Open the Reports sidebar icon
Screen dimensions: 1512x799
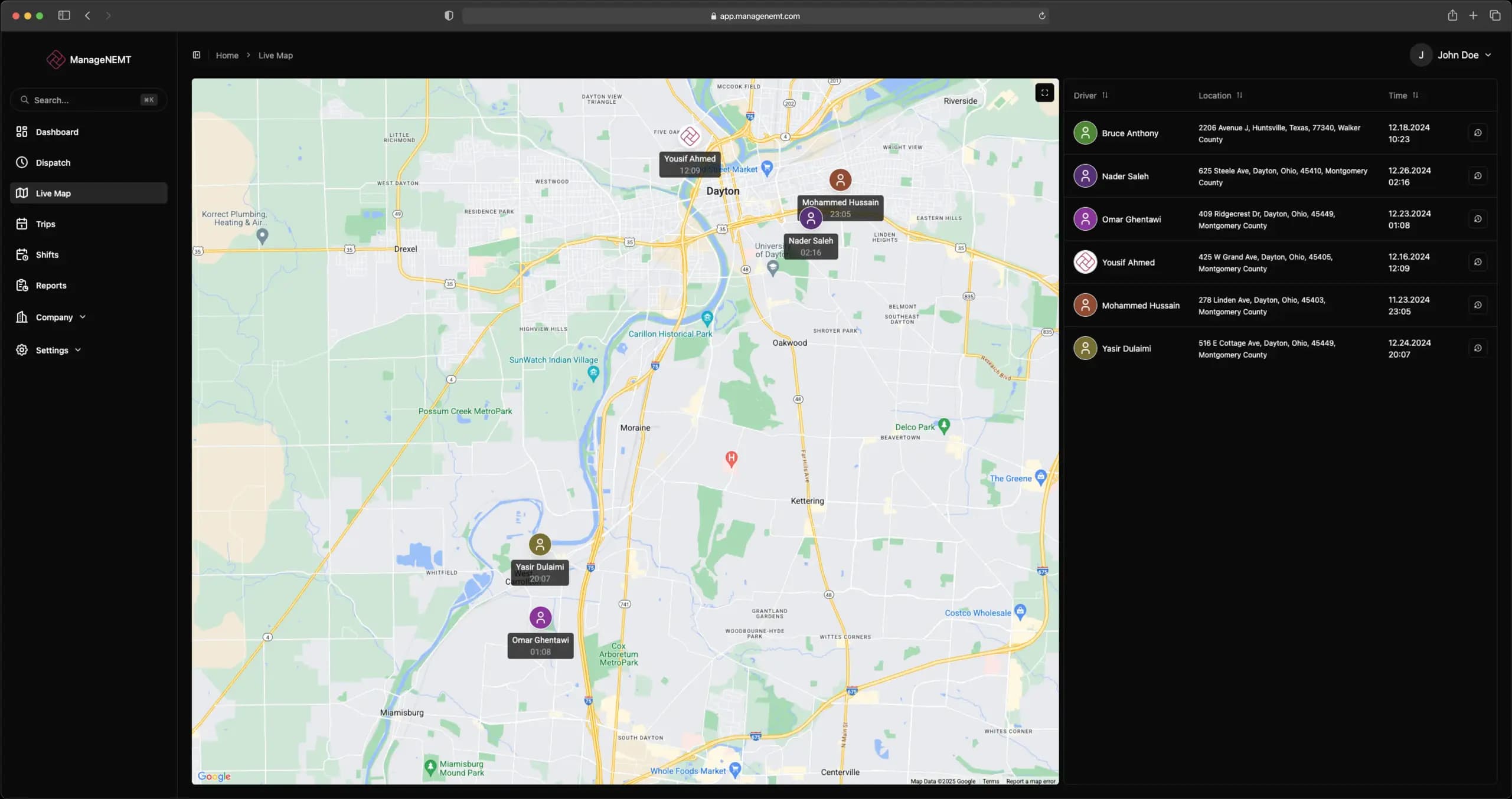click(21, 285)
